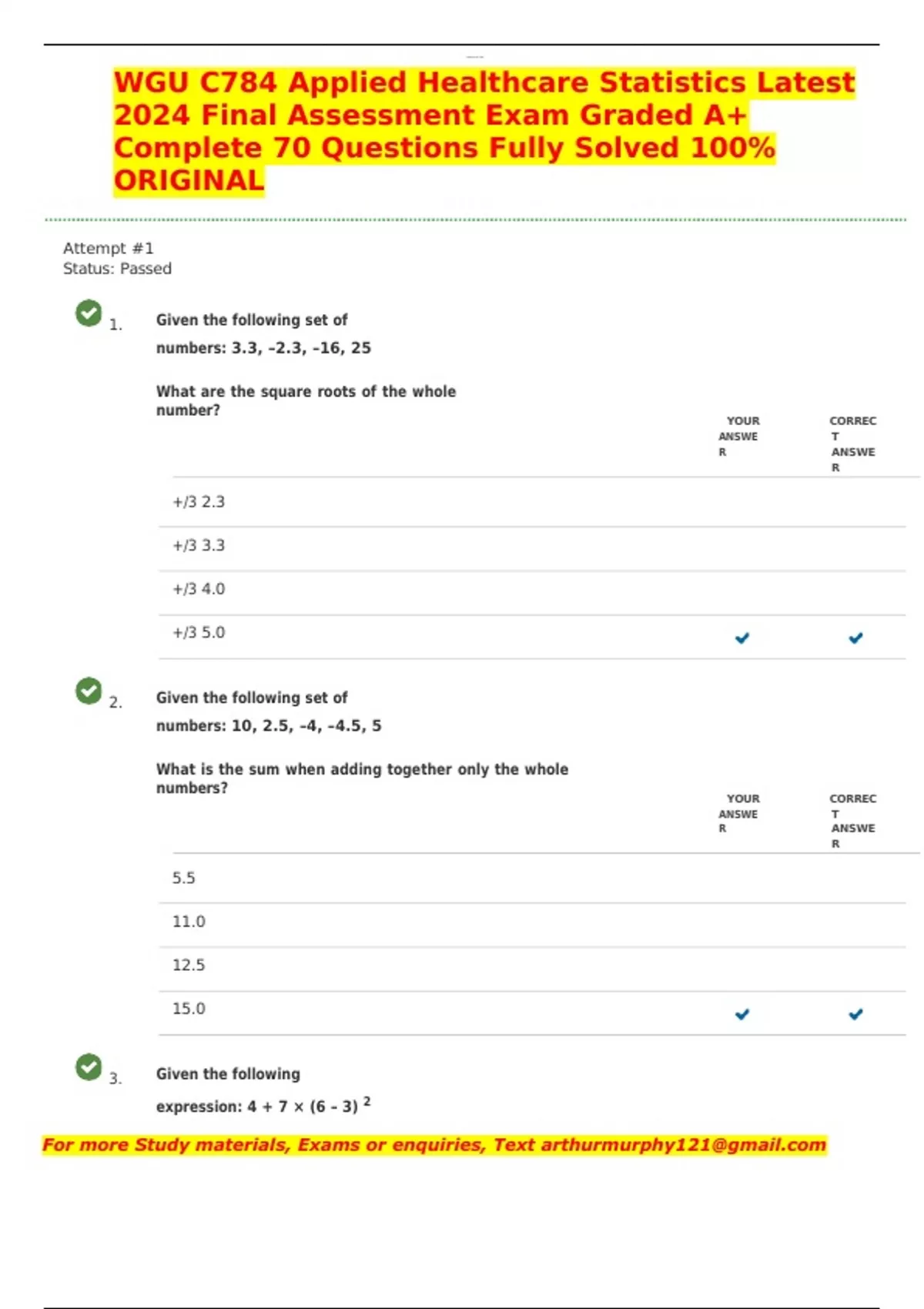The height and width of the screenshot is (1309, 924).
Task: Choose the 12.5 answer option
Action: pyautogui.click(x=189, y=966)
